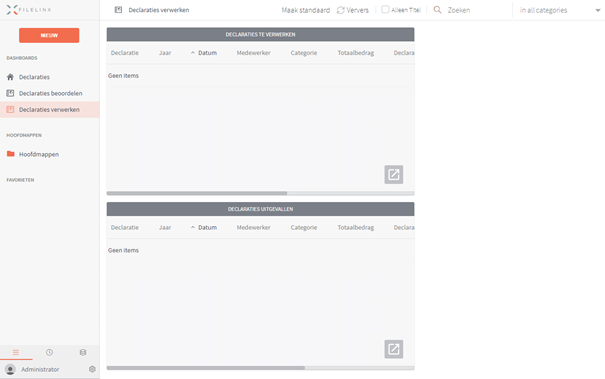The image size is (605, 379).
Task: Sort uitgevallen table by Declaratie
Action: 125,227
